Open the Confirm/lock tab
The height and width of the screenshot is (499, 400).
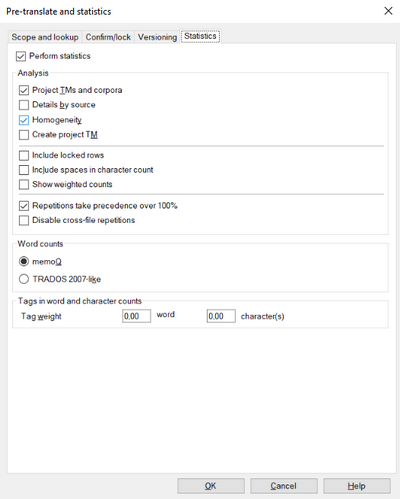click(108, 37)
